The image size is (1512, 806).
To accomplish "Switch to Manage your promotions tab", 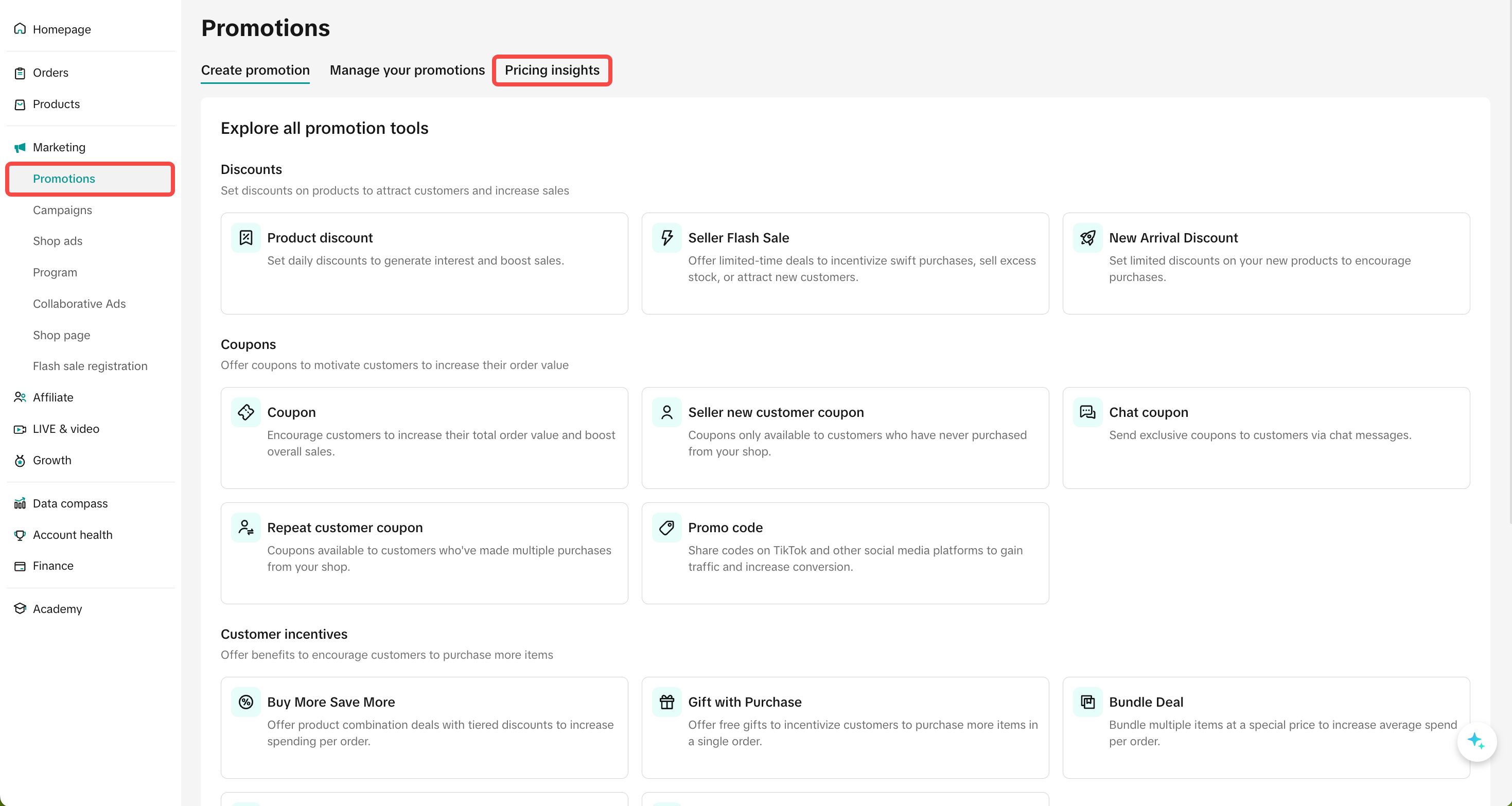I will point(407,71).
